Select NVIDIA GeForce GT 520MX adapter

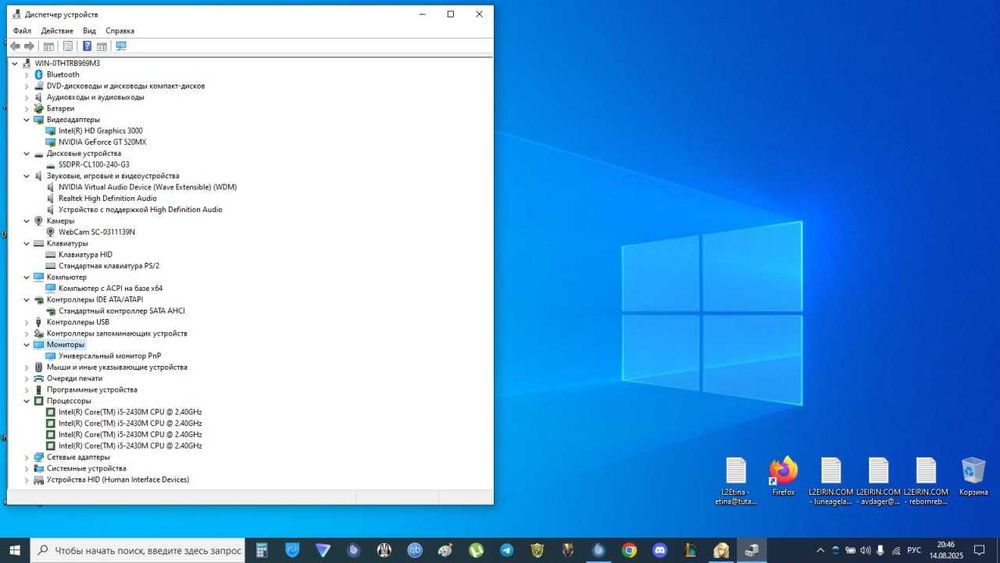pyautogui.click(x=102, y=142)
